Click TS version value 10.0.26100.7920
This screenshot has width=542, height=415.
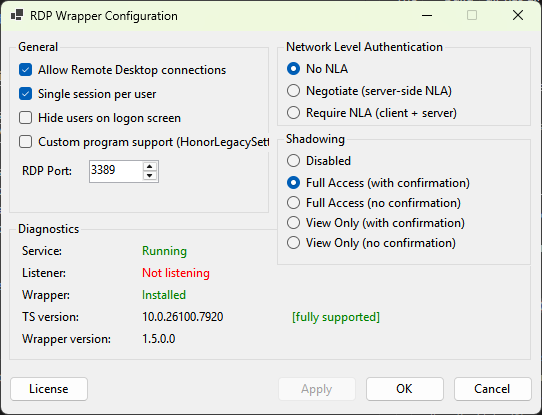[x=183, y=317]
